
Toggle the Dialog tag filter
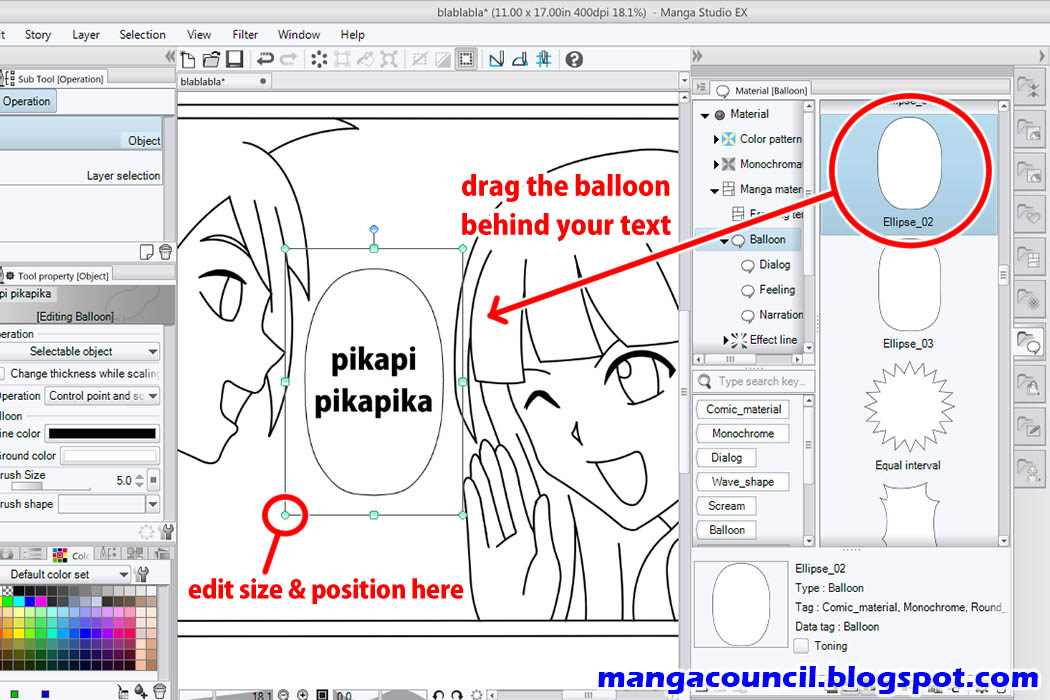tap(727, 458)
